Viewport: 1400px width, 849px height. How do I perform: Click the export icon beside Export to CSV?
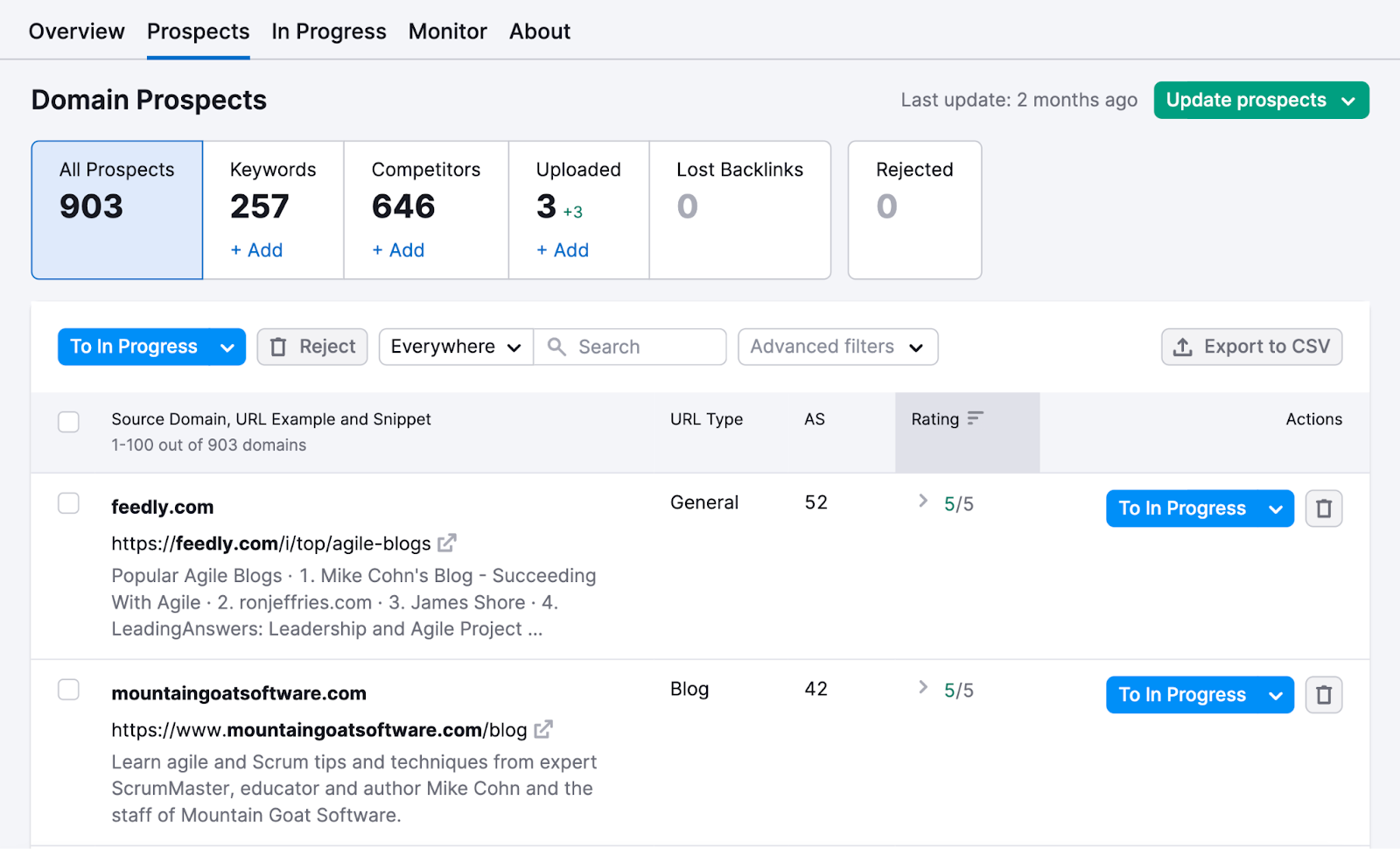pyautogui.click(x=1182, y=347)
